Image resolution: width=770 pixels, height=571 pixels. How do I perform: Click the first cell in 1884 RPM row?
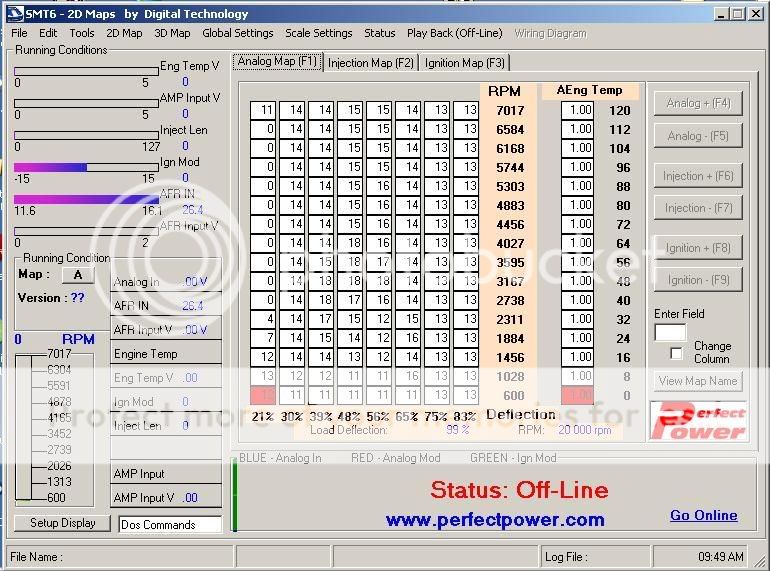pyautogui.click(x=263, y=338)
